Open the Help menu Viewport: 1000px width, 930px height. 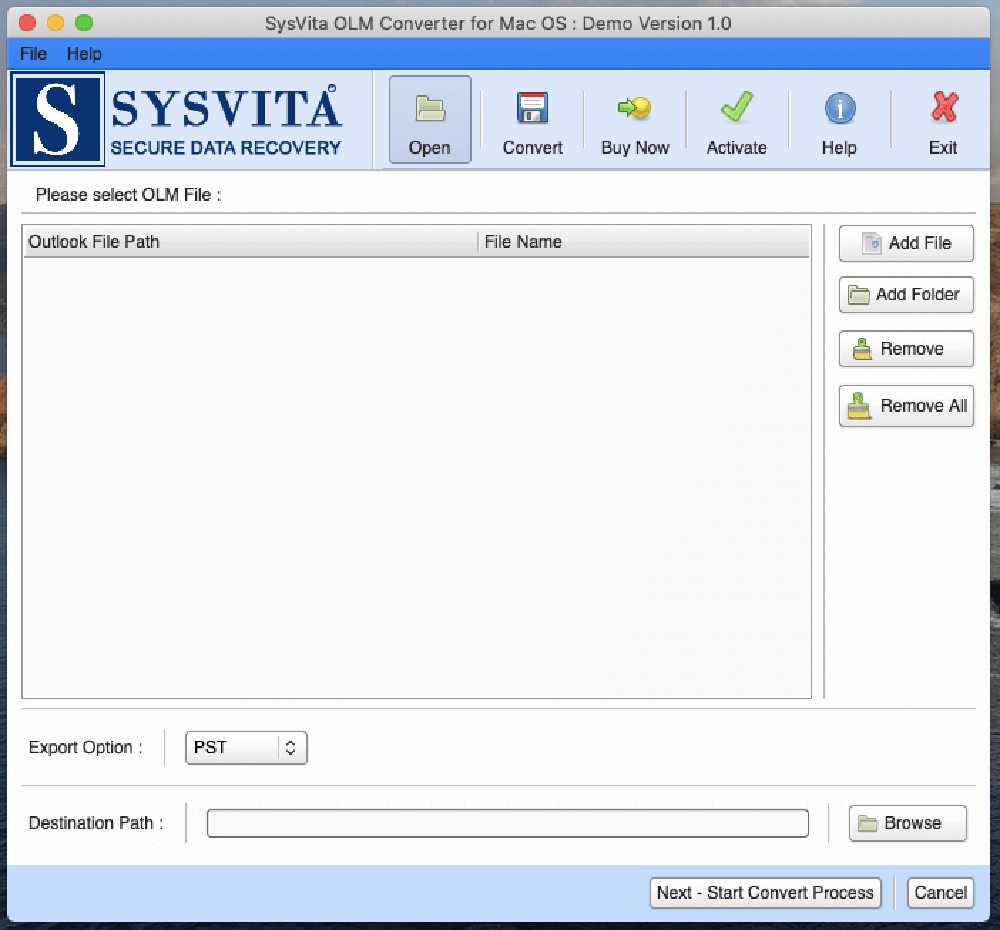pos(84,54)
